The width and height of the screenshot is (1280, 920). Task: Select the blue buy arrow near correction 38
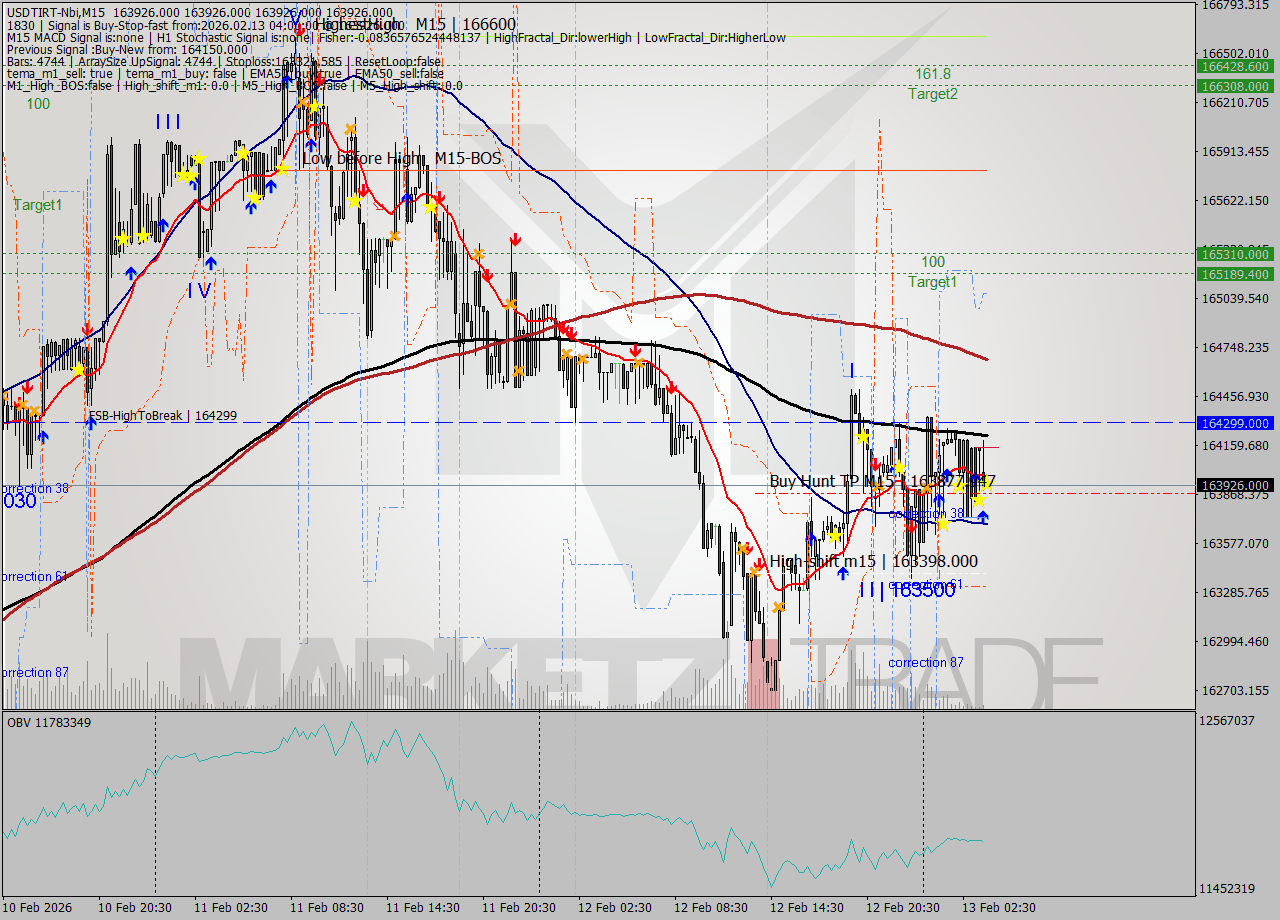point(982,516)
